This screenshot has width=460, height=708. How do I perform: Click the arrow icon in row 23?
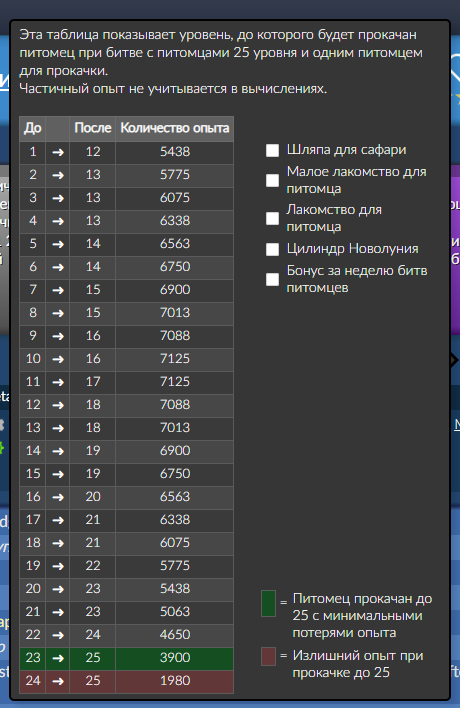[x=58, y=658]
